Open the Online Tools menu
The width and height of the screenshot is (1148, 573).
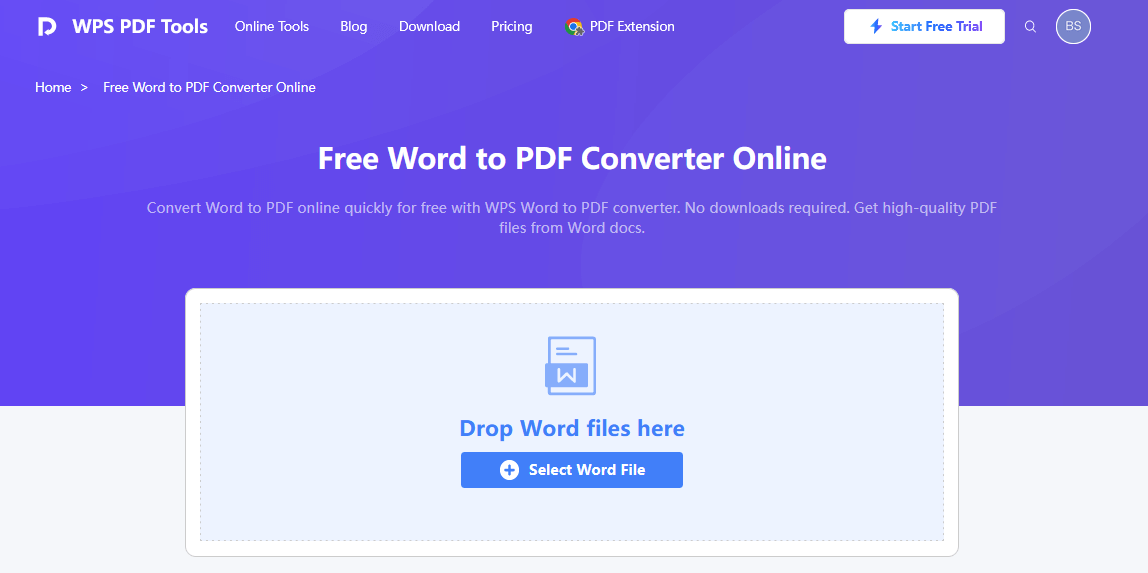tap(272, 26)
